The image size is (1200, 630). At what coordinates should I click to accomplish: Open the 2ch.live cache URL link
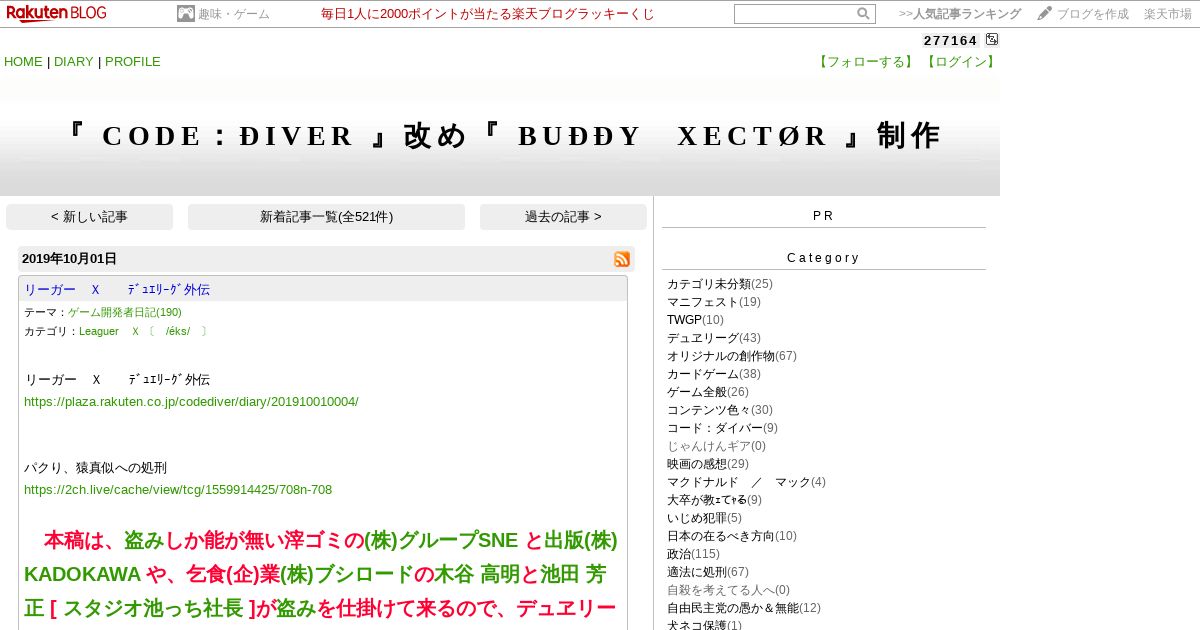178,489
